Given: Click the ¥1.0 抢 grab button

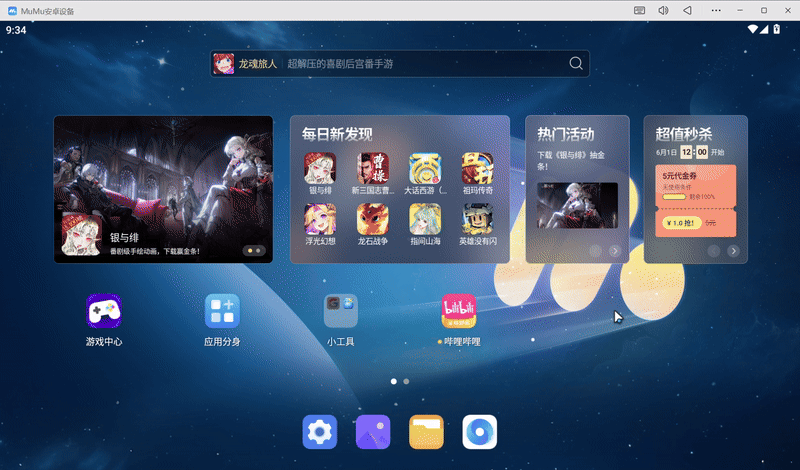Looking at the screenshot, I should click(x=680, y=224).
